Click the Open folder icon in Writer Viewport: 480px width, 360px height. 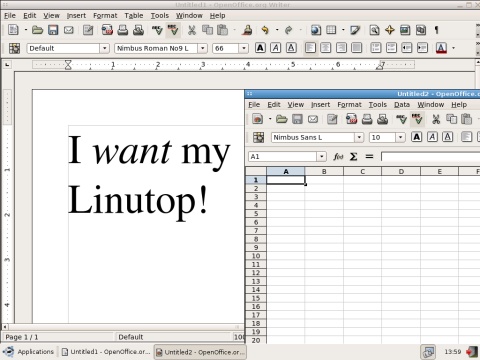click(37, 30)
